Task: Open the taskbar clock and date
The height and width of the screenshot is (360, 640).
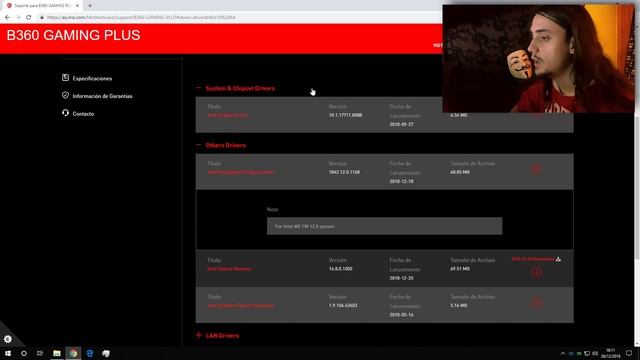Action: 611,353
